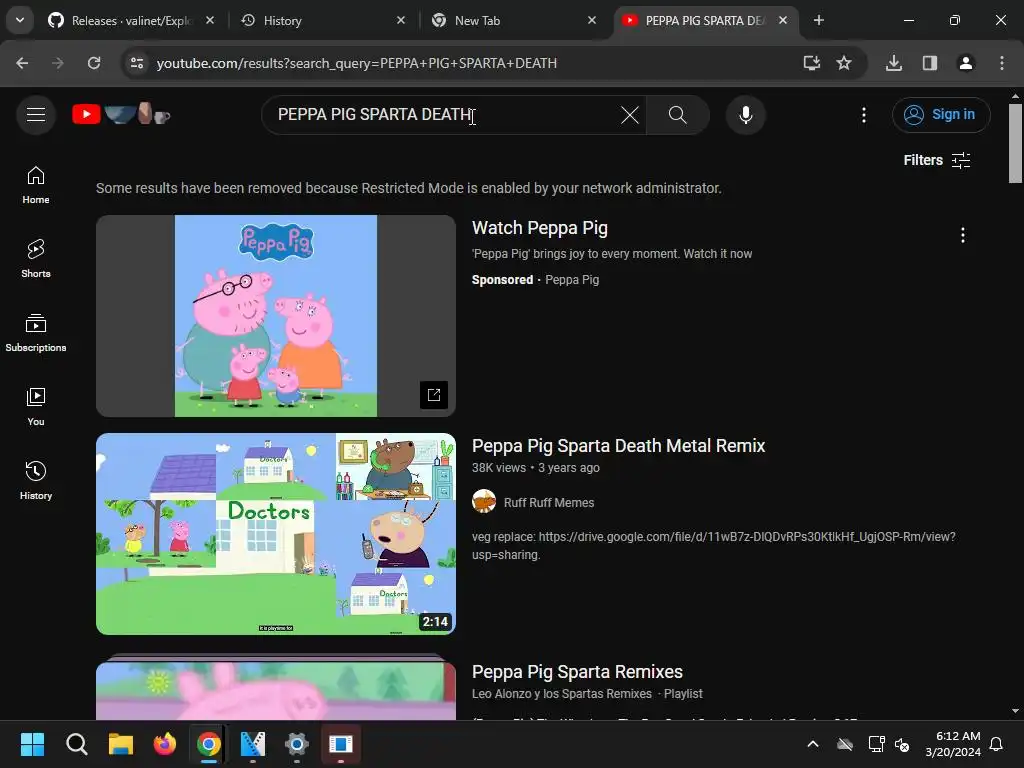Open Filters options
Screen dimensions: 1024x768
point(936,160)
